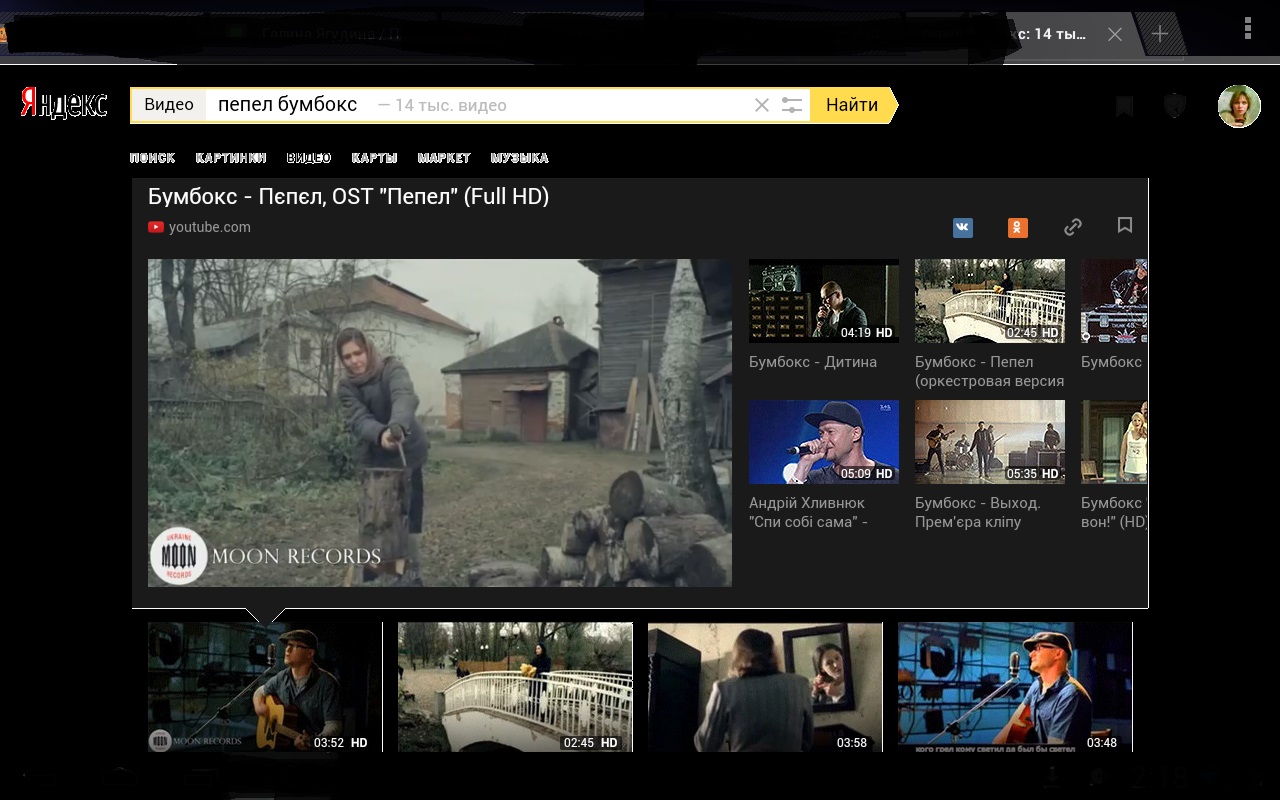Viewport: 1280px width, 800px height.
Task: Switch to Музыка search tab
Action: [519, 158]
